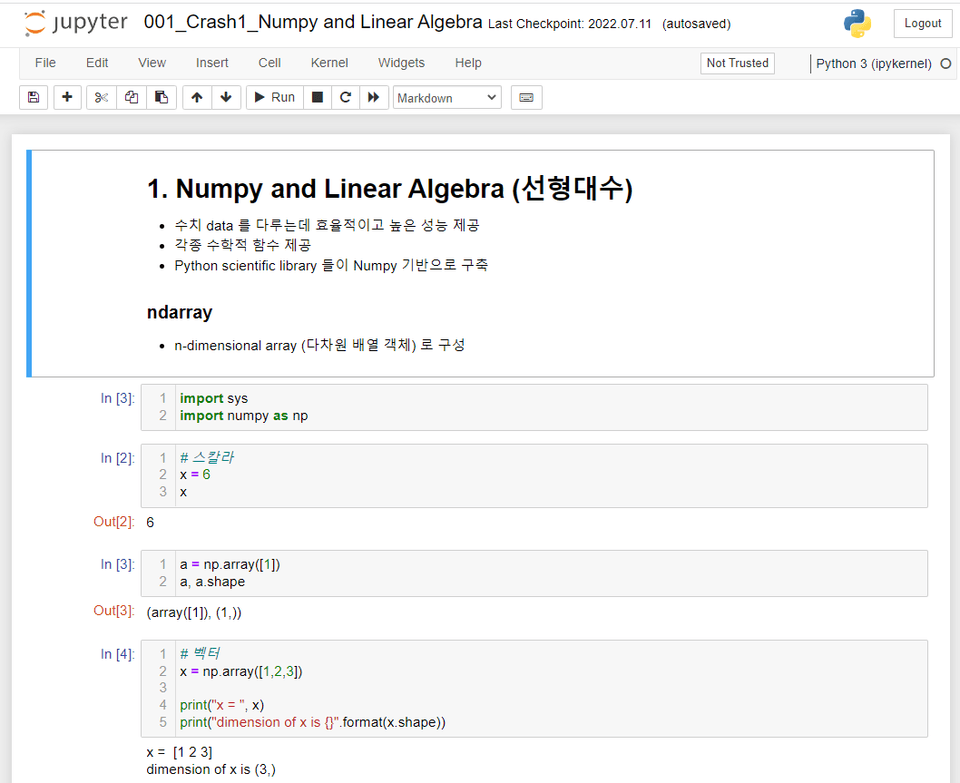Open the Widgets menu
960x783 pixels.
[x=401, y=63]
